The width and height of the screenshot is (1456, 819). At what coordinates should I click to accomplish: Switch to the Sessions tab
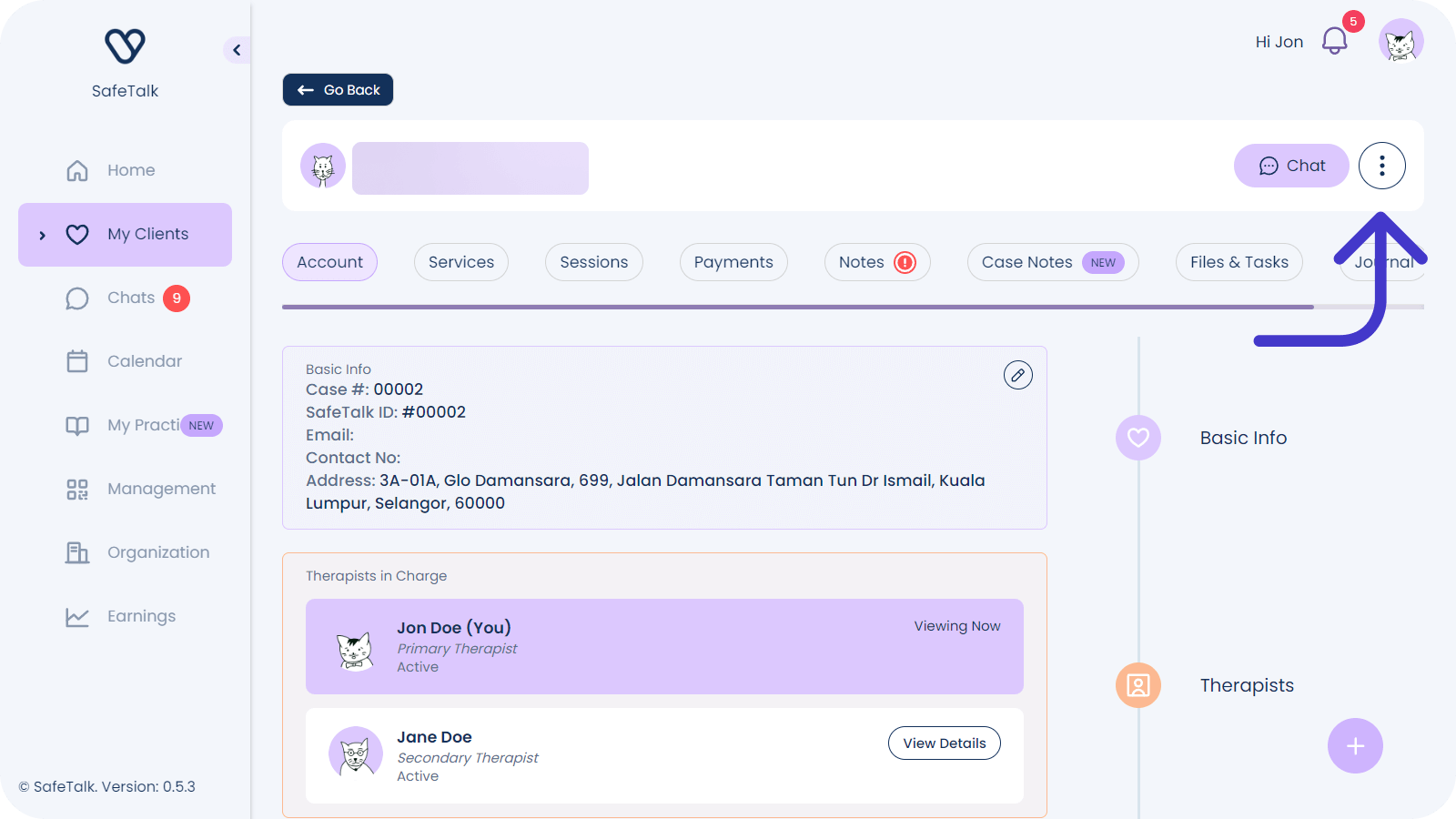tap(593, 262)
